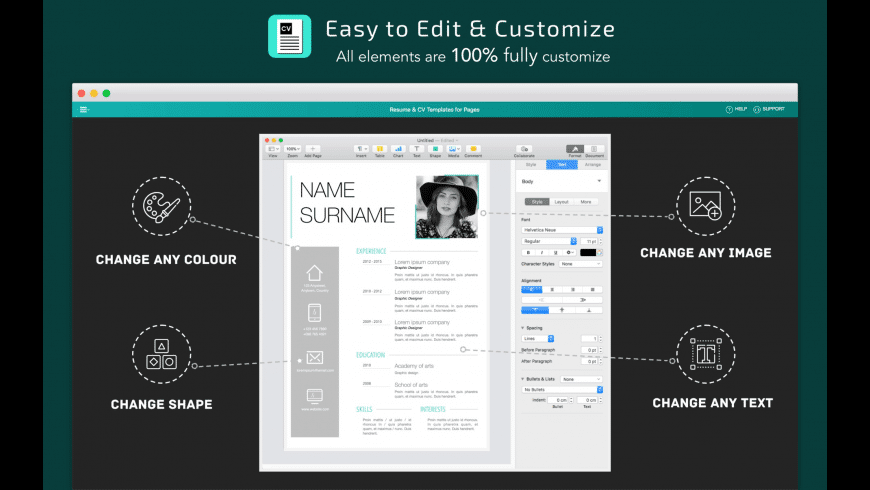
Task: Click the Change Any Colour palette icon
Action: (x=161, y=206)
